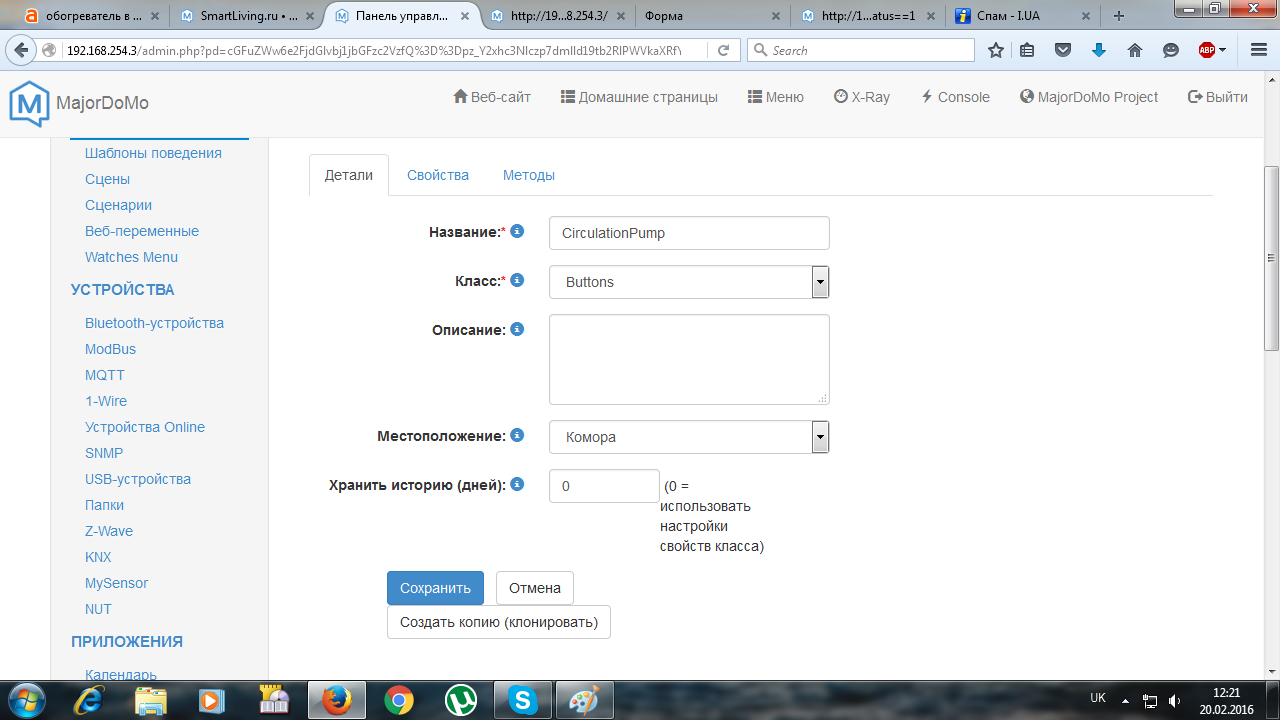Image resolution: width=1280 pixels, height=720 pixels.
Task: Open MQTT in the sidebar
Action: 105,375
